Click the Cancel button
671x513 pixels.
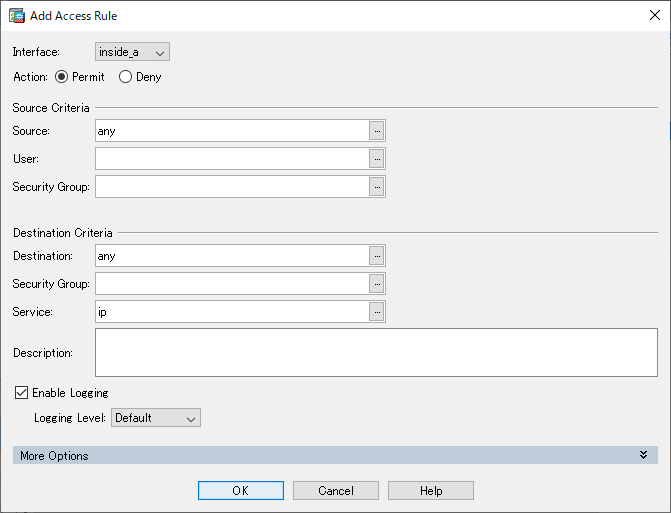(x=336, y=490)
